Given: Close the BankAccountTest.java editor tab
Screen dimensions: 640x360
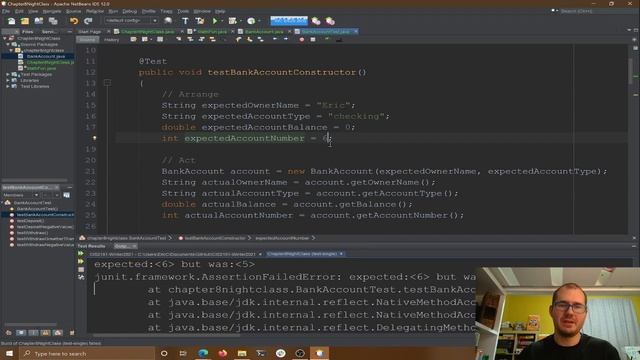Looking at the screenshot, I should click(356, 31).
